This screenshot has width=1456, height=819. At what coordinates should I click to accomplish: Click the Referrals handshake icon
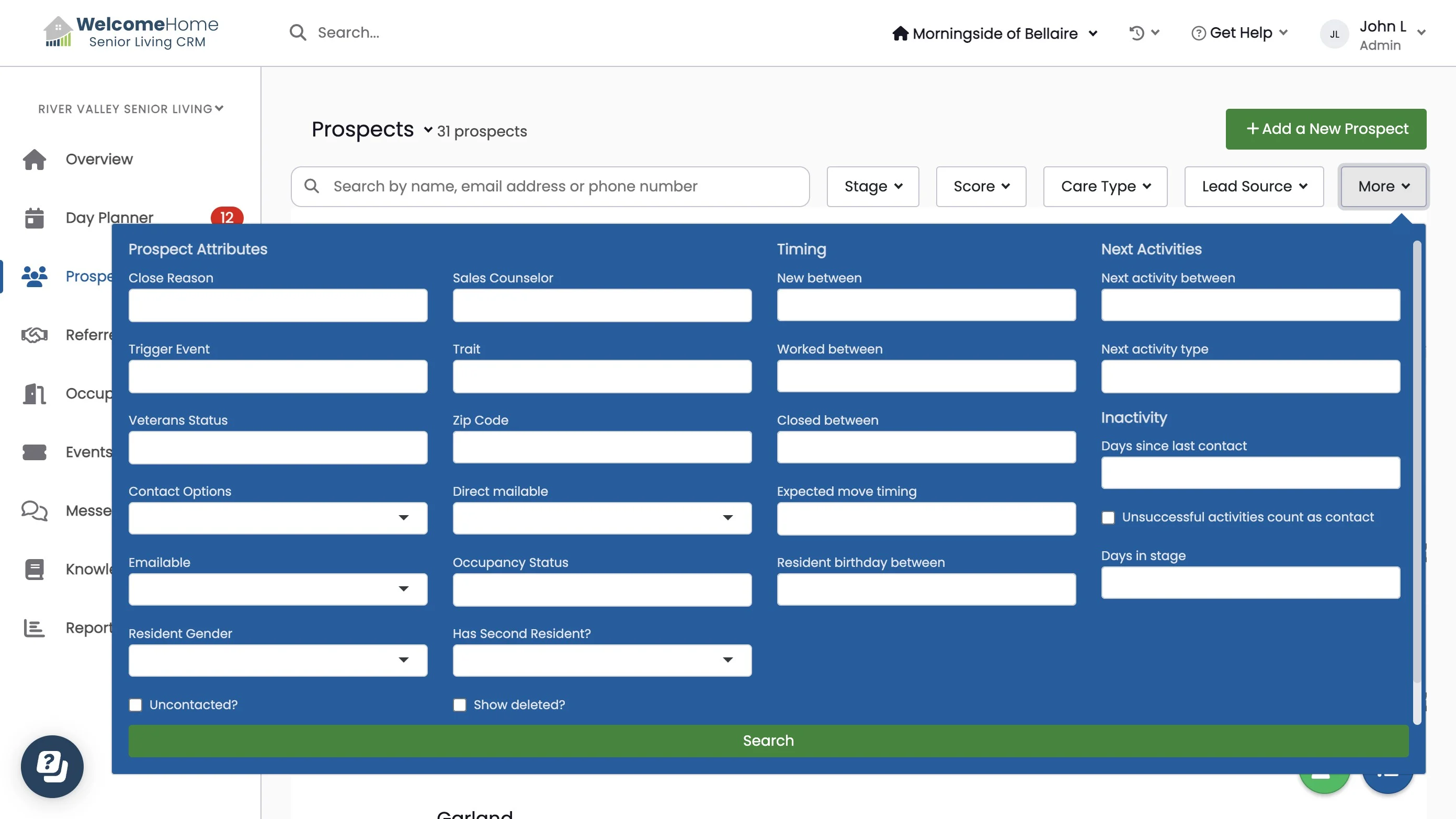(35, 335)
